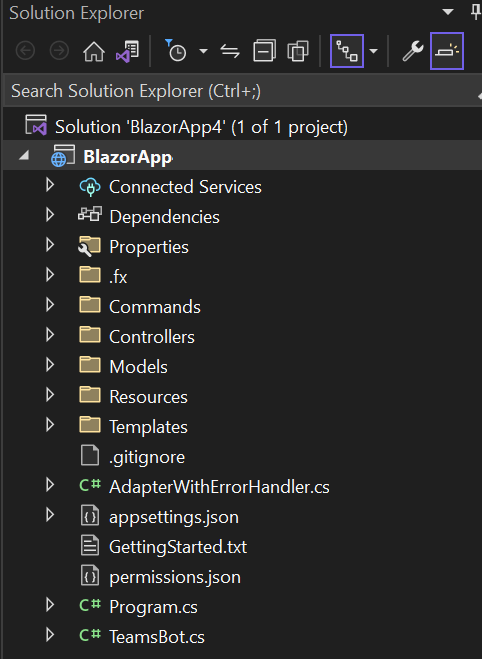Toggle Preview Selected Items button

tap(447, 51)
